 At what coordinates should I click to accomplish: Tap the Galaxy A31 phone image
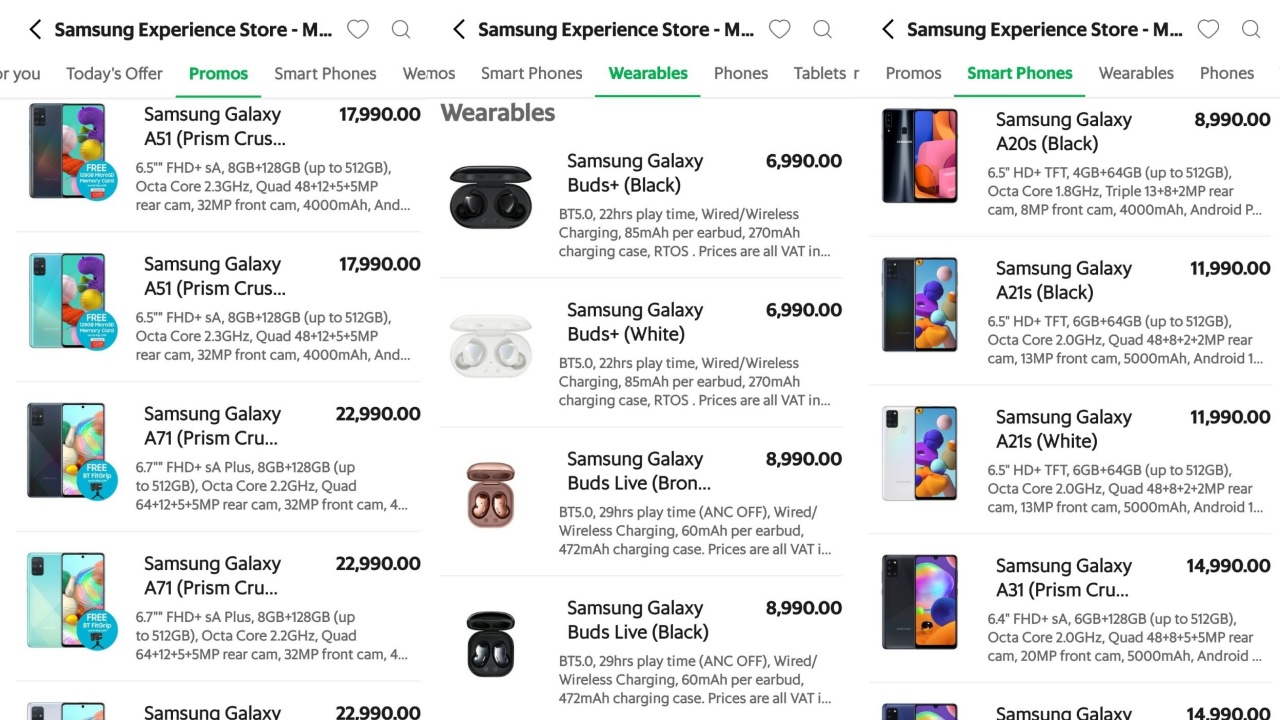tap(919, 602)
